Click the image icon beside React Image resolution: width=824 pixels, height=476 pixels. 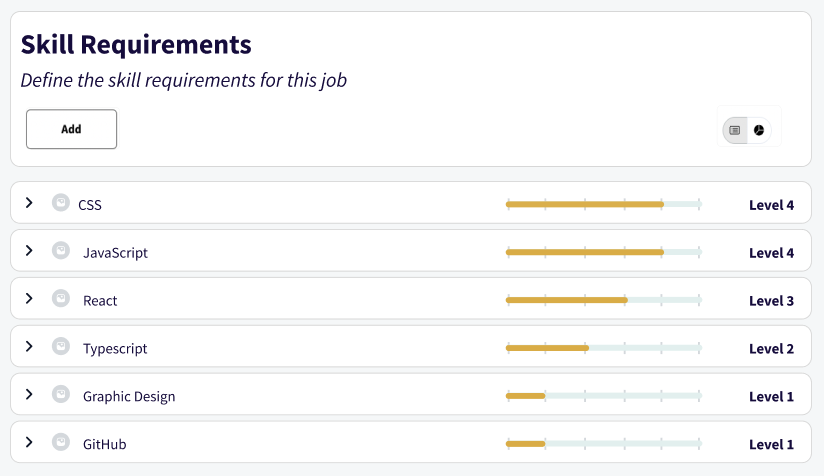[x=61, y=298]
